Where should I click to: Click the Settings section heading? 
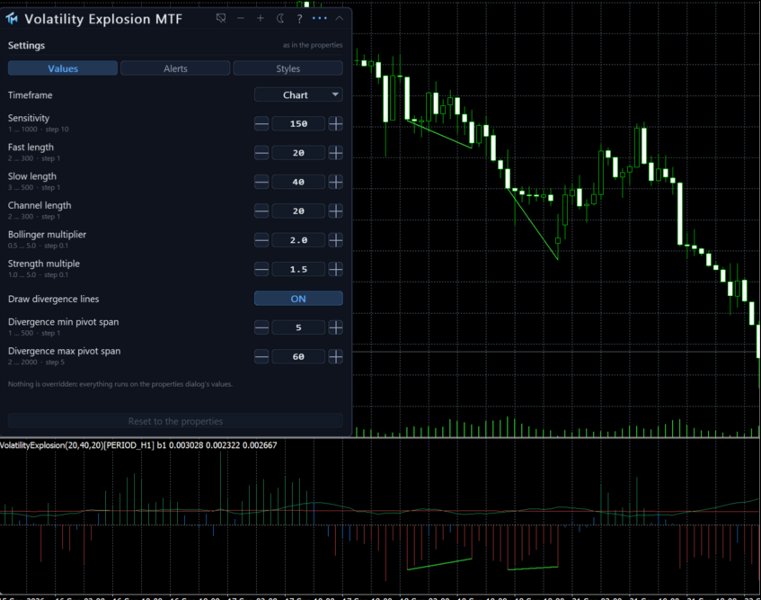pyautogui.click(x=26, y=45)
